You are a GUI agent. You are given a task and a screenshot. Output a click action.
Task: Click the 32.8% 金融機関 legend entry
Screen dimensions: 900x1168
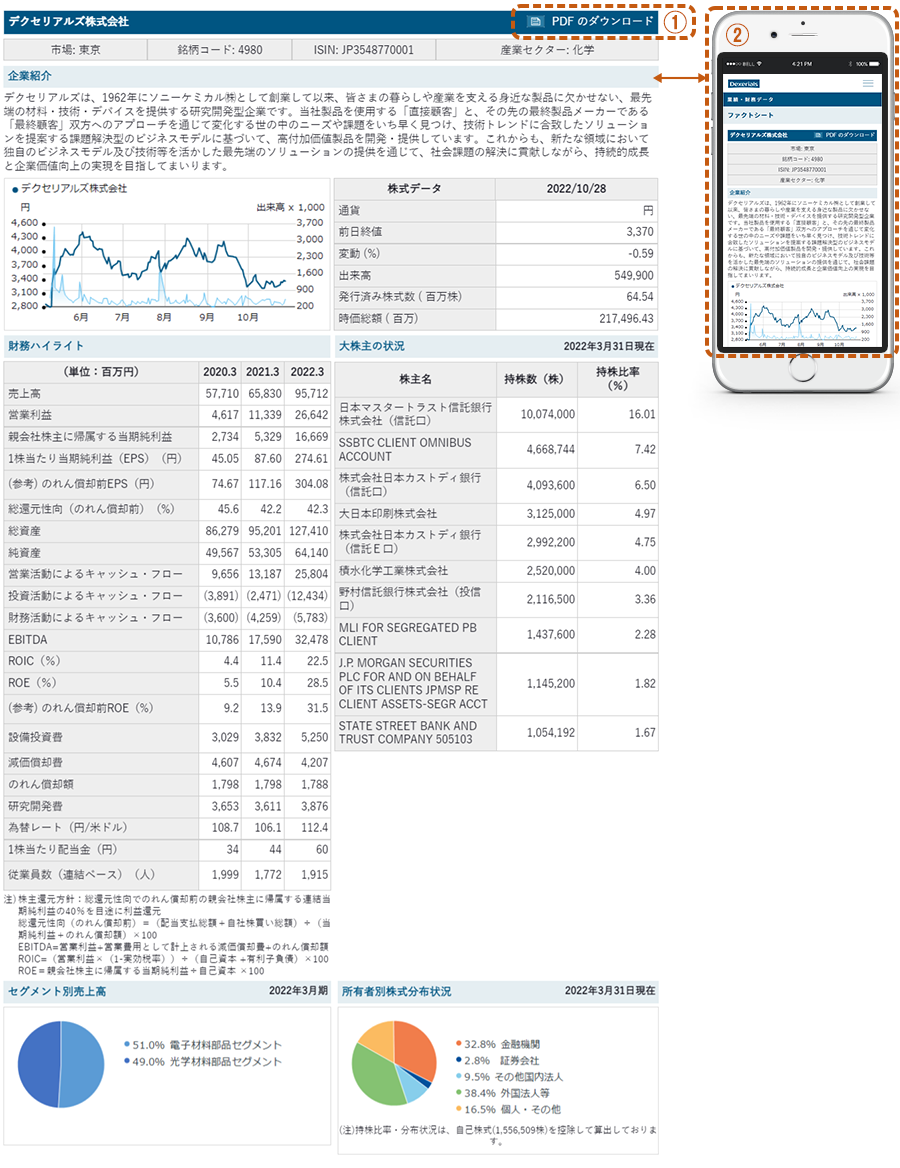click(x=498, y=1044)
